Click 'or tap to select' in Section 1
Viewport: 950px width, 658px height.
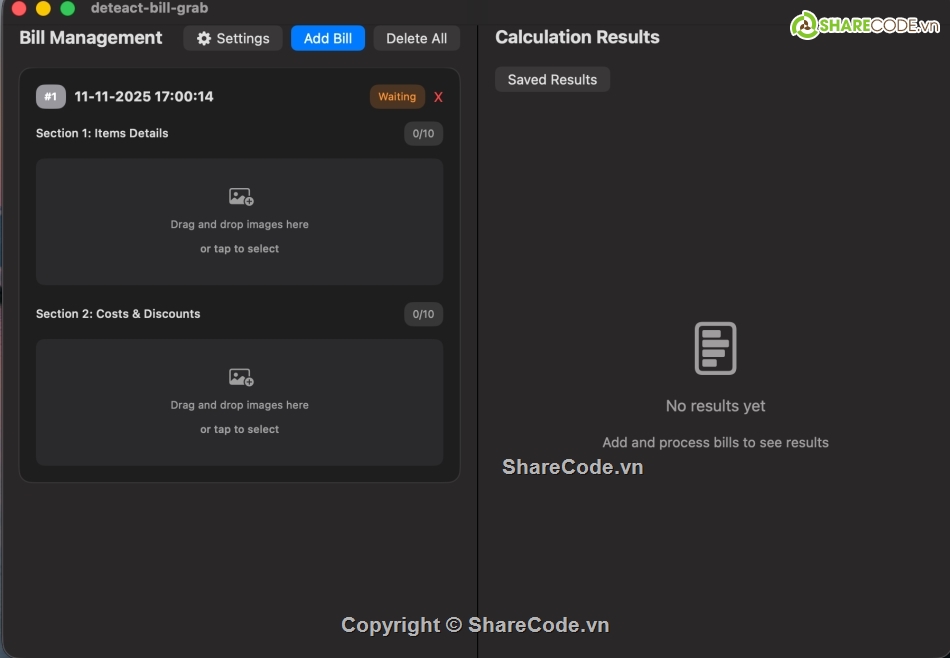(x=240, y=248)
